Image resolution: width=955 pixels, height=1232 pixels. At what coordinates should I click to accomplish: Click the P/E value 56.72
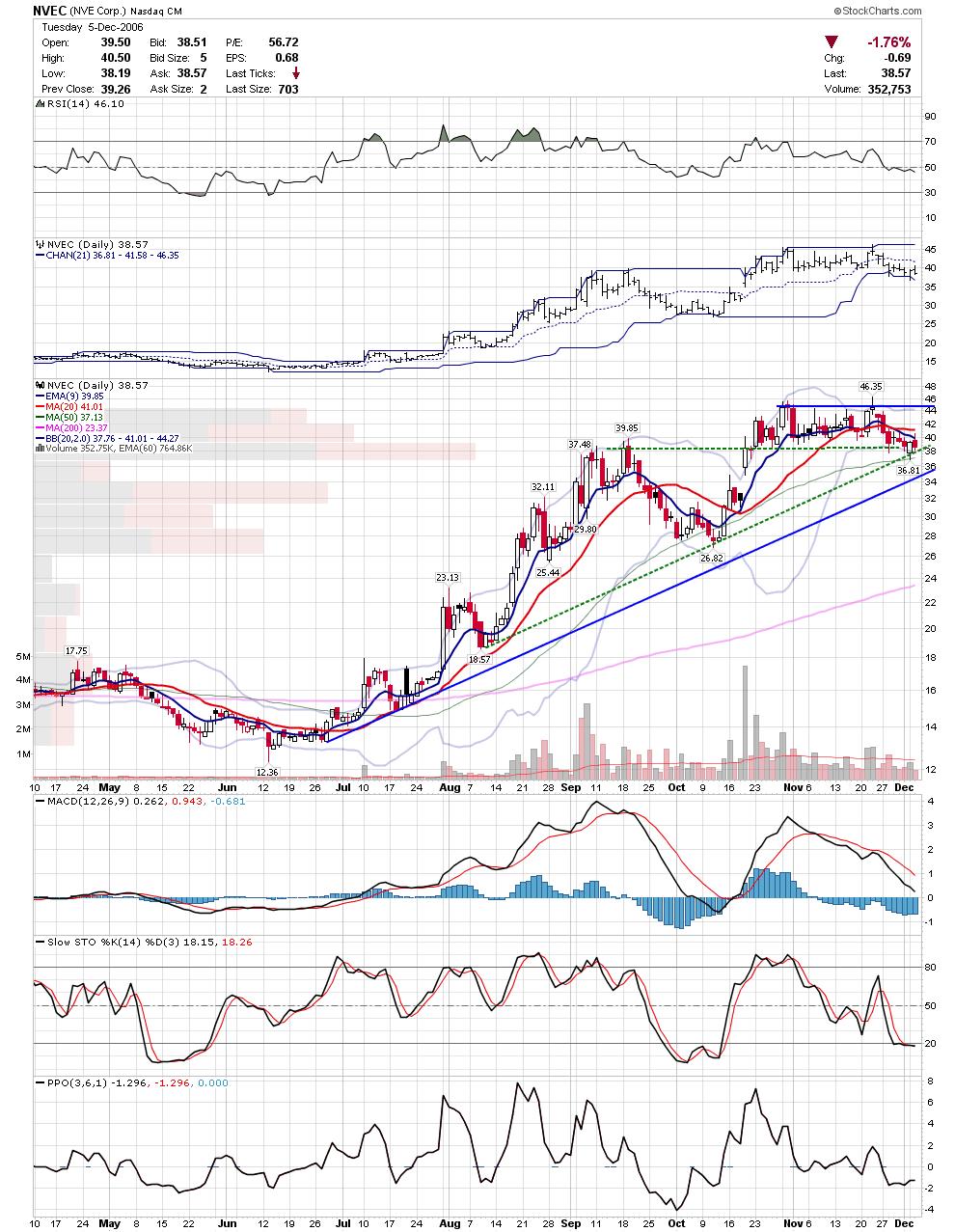pos(283,42)
